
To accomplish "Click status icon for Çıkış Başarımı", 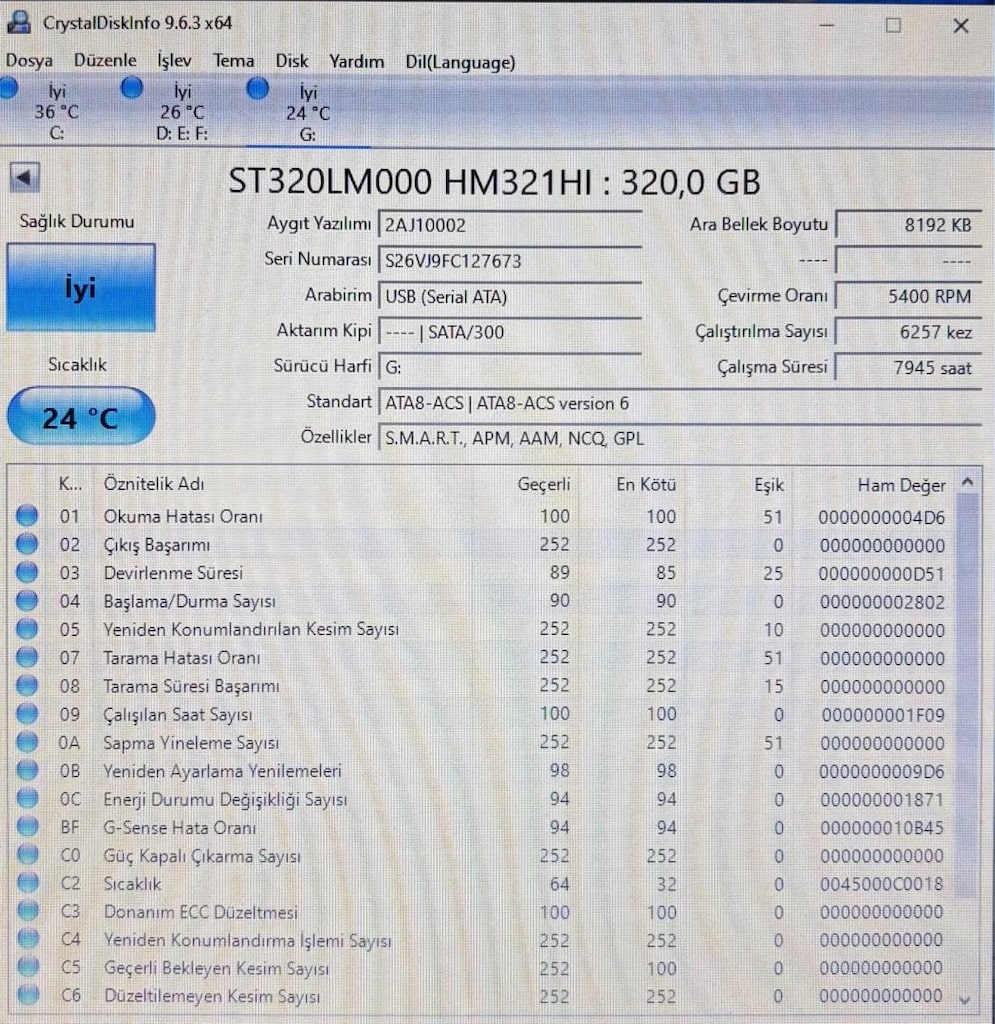I will coord(27,544).
